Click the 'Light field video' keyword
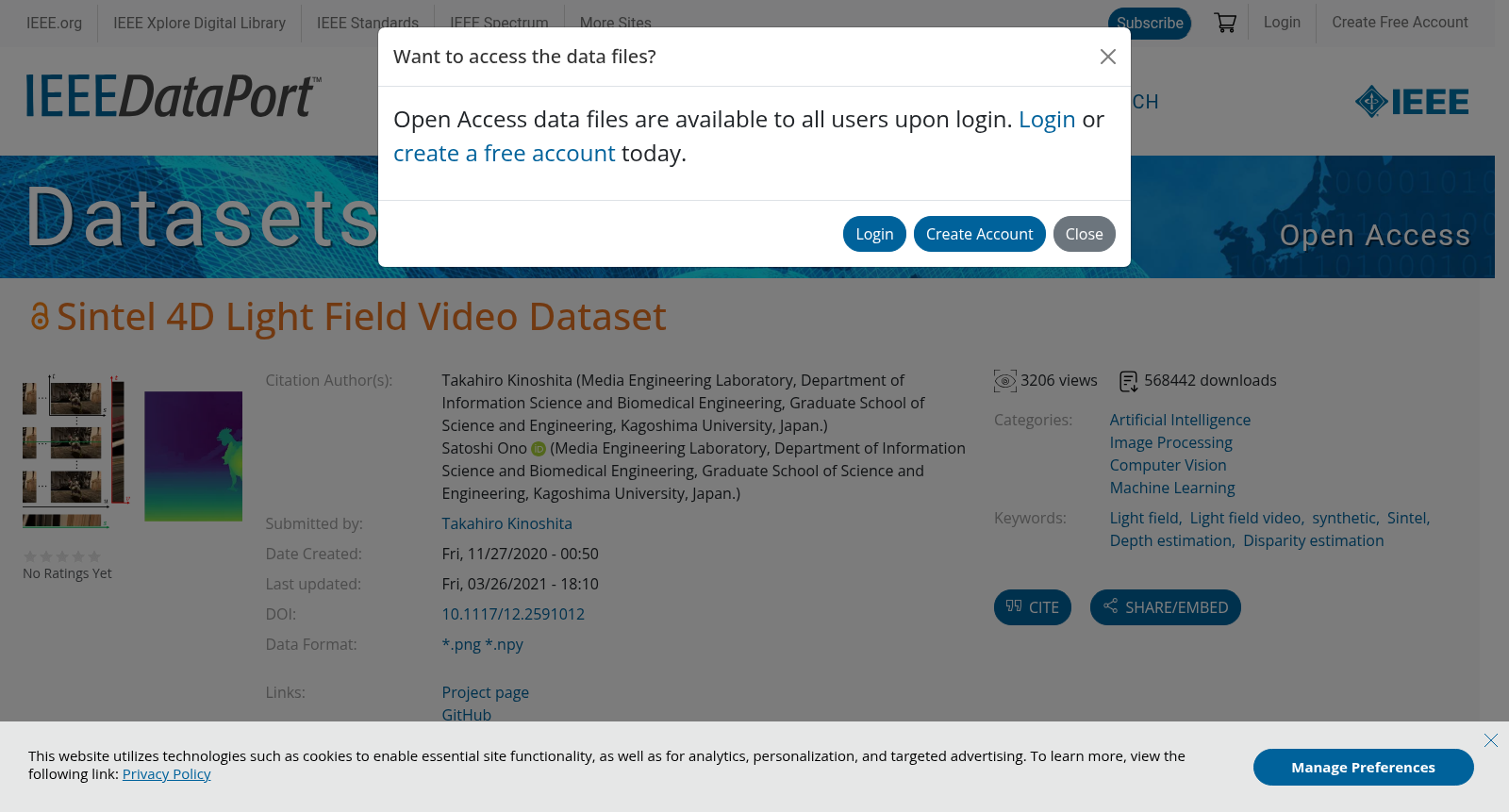 coord(1246,519)
